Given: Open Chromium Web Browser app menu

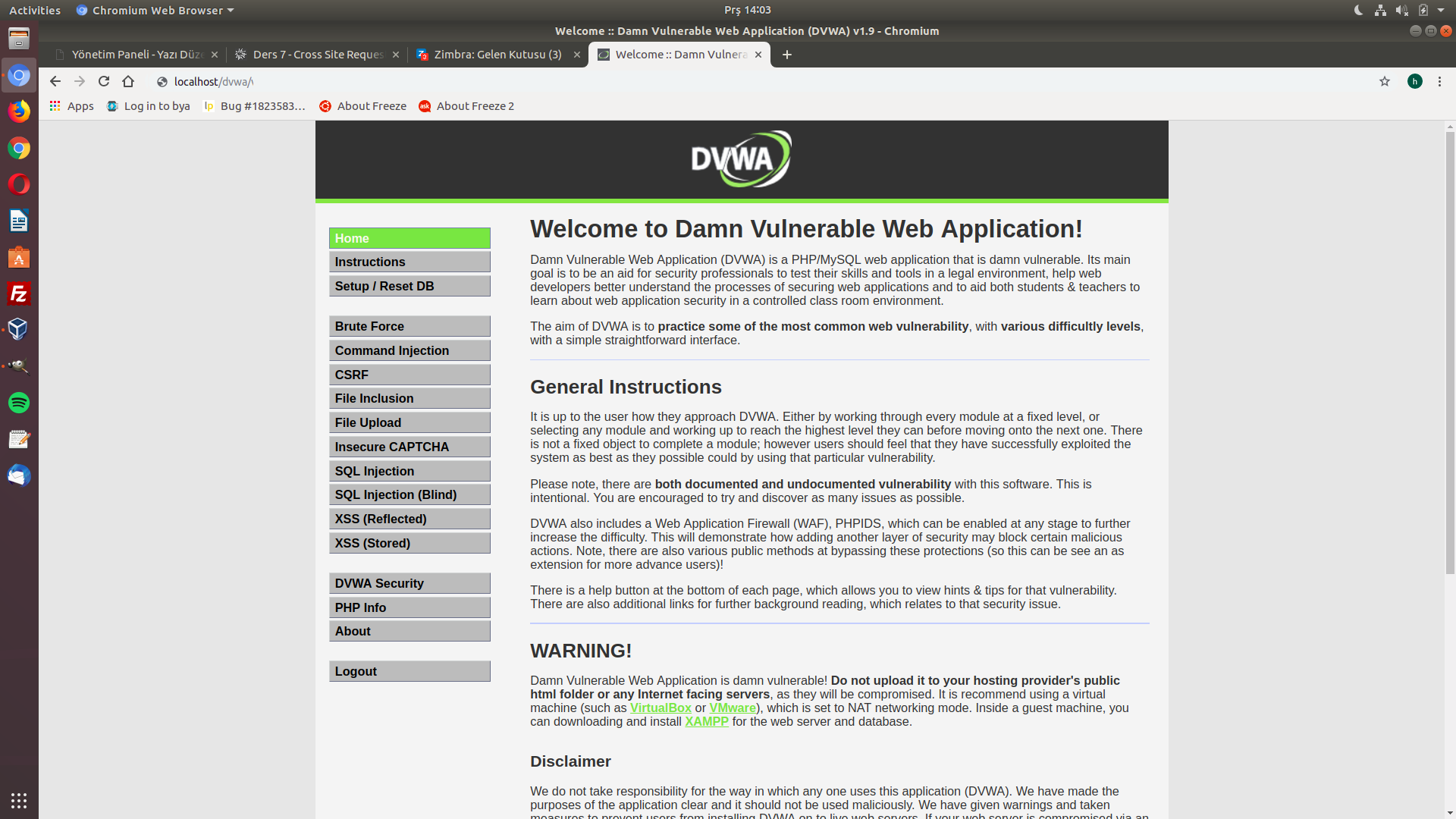Looking at the screenshot, I should tap(155, 11).
